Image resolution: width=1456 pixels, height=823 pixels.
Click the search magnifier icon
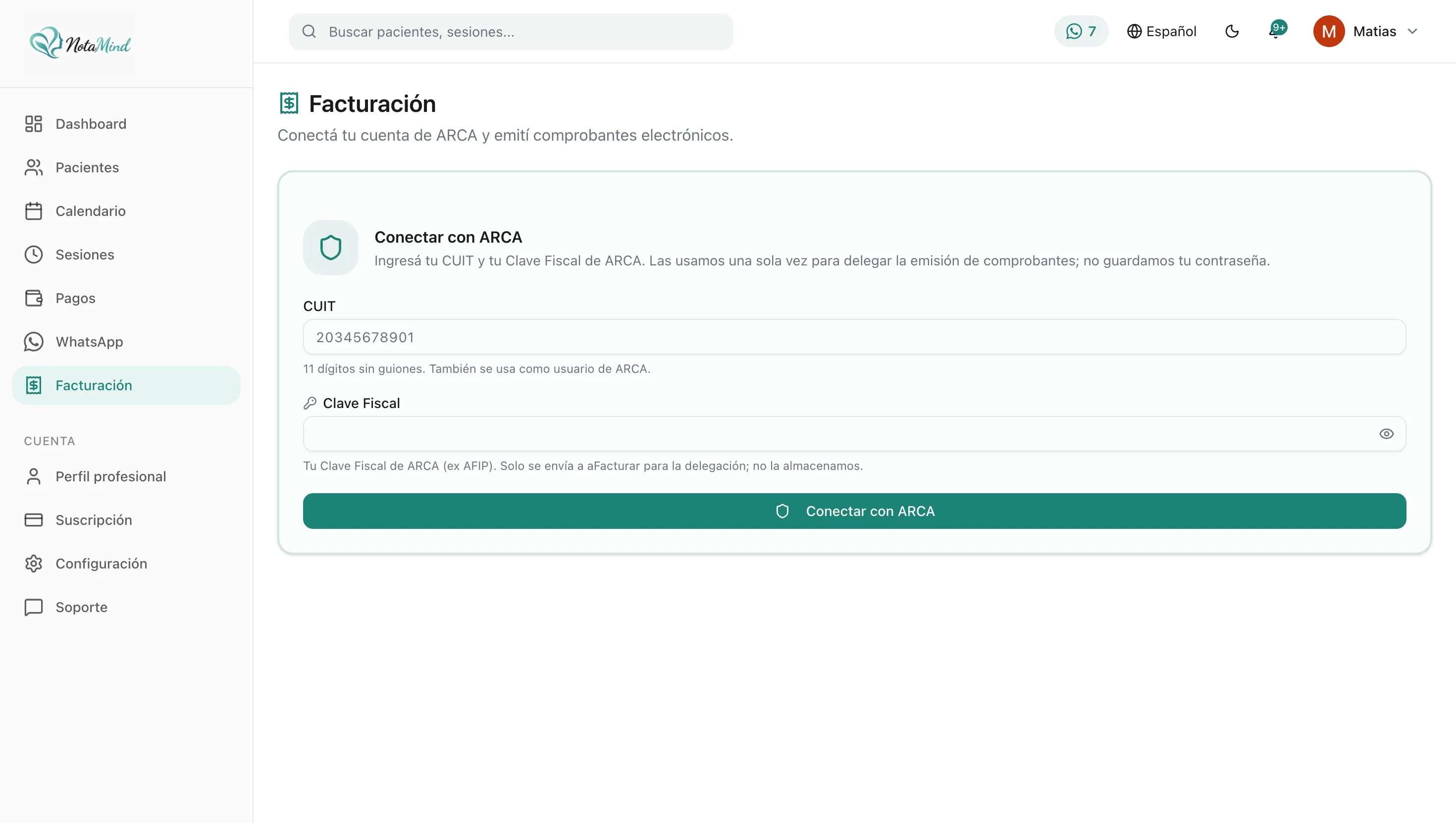pos(309,31)
